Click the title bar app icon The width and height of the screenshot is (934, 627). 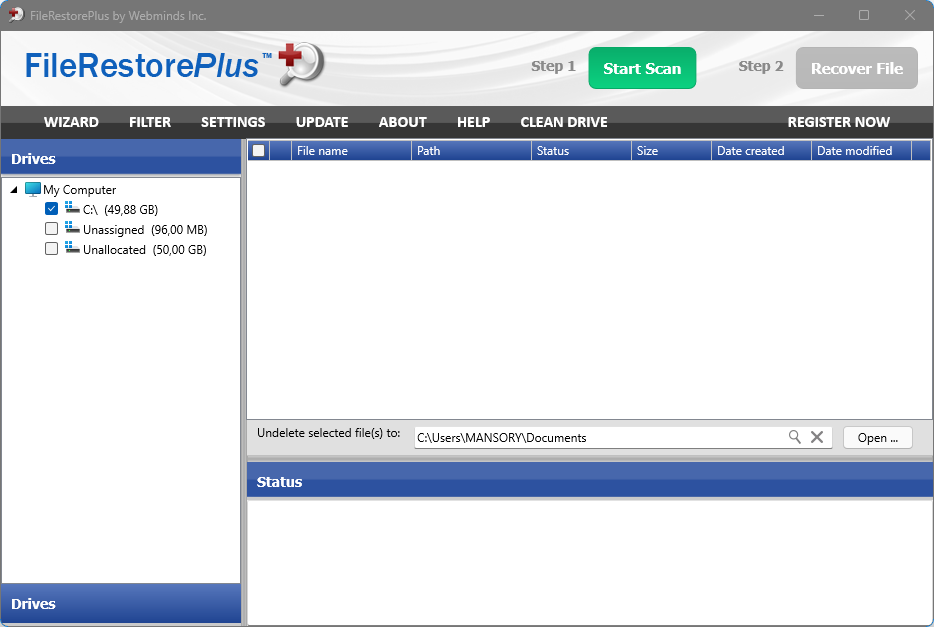coord(16,15)
